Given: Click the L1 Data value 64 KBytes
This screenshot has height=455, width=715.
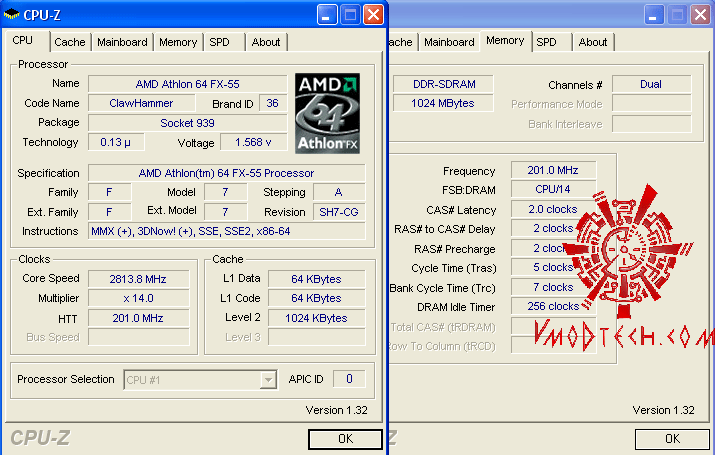Looking at the screenshot, I should (316, 279).
